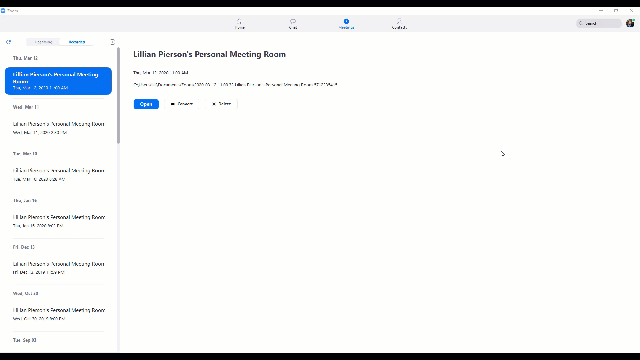Select the Thu Jan 16 recorded meeting

[58, 221]
